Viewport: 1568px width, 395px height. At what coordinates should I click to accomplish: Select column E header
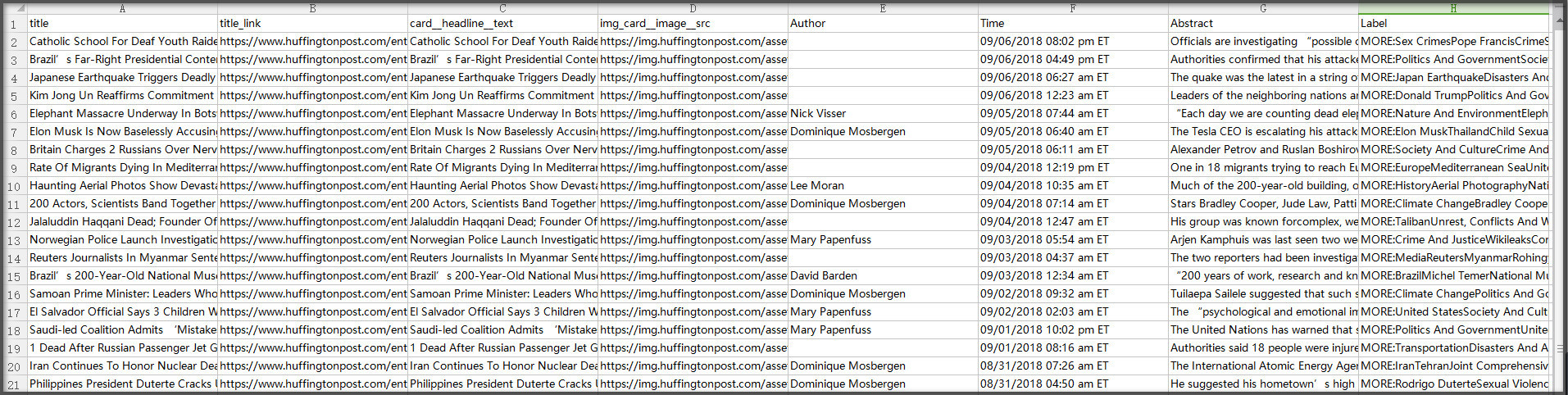pyautogui.click(x=883, y=8)
